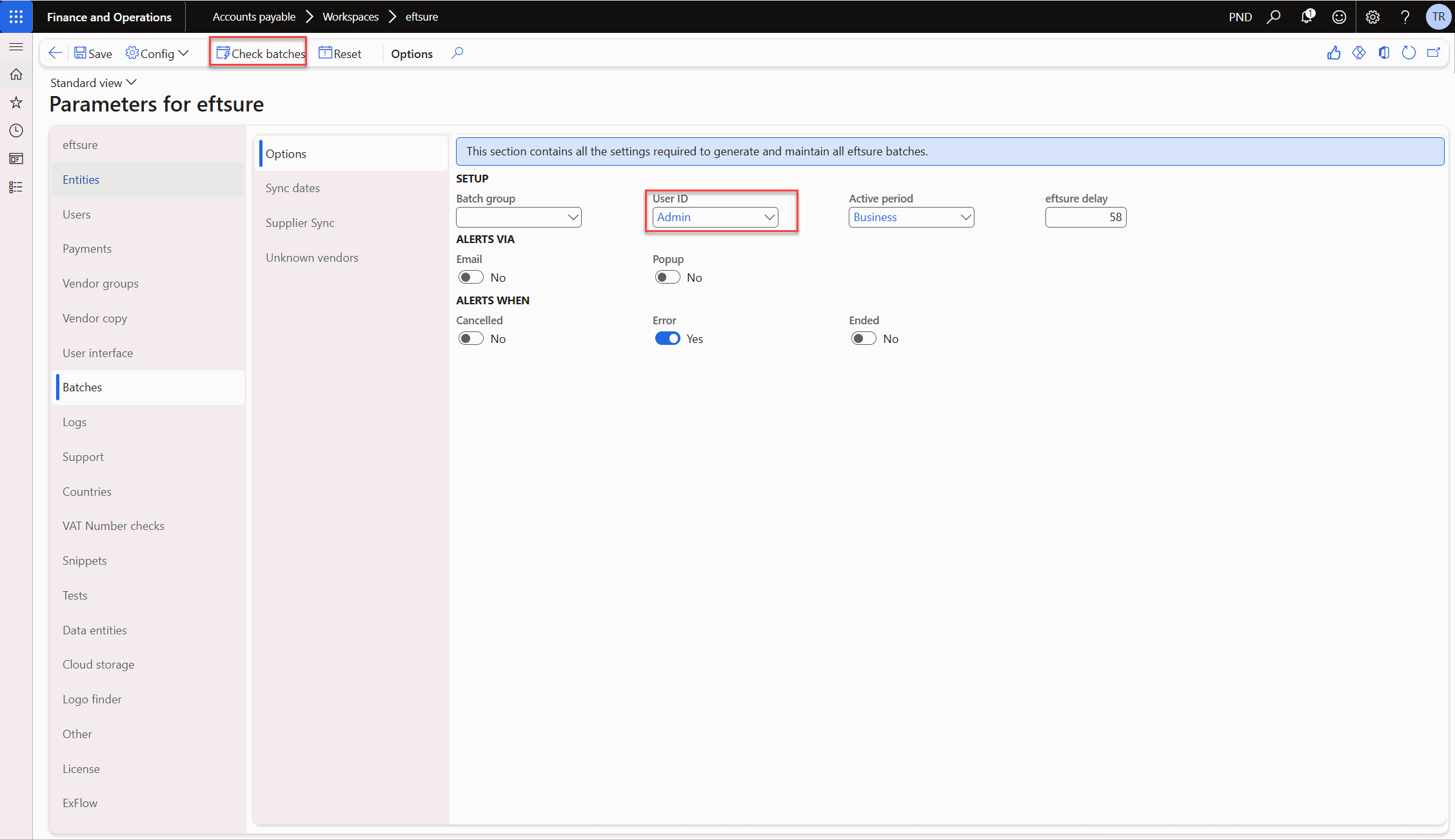Open the Support section
The height and width of the screenshot is (840, 1455).
148,457
